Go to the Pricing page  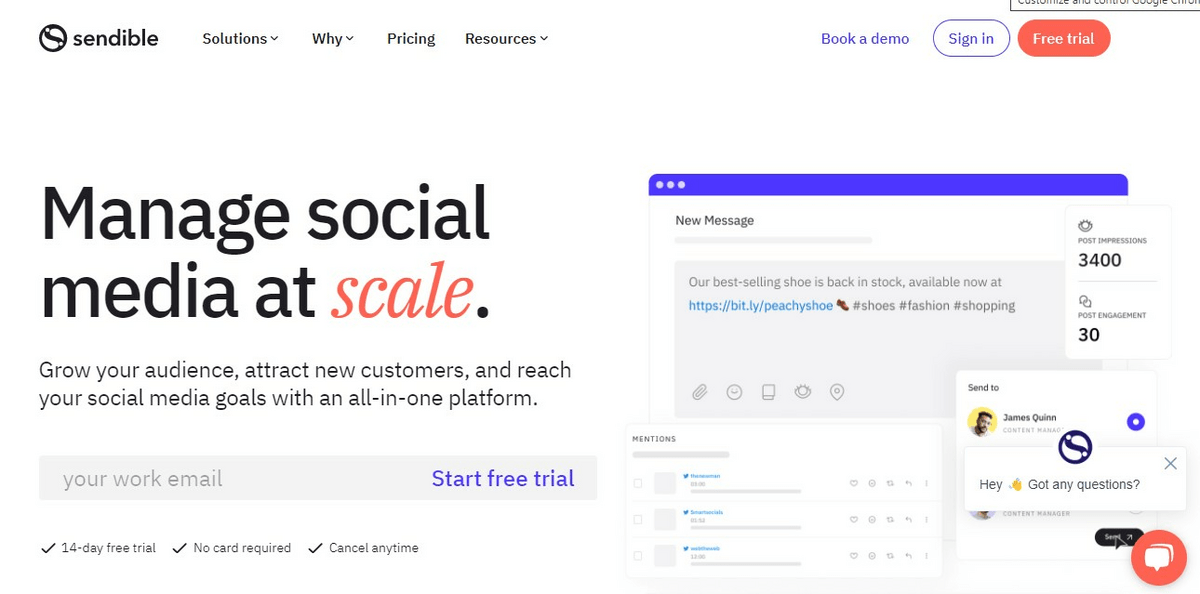pyautogui.click(x=411, y=39)
